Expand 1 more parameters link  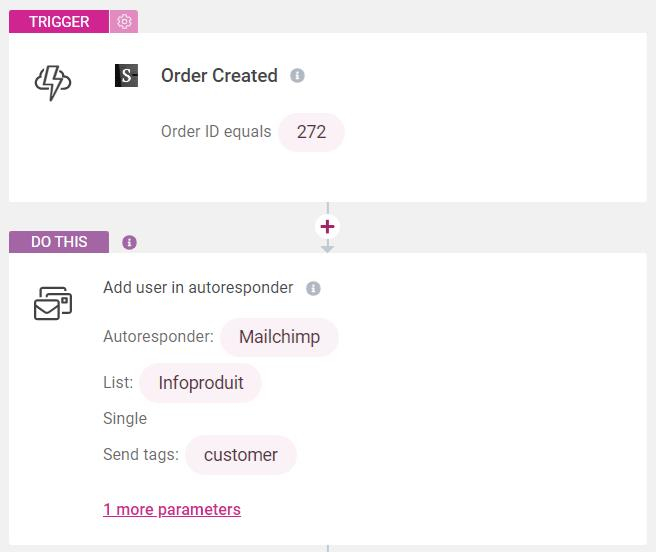(172, 510)
